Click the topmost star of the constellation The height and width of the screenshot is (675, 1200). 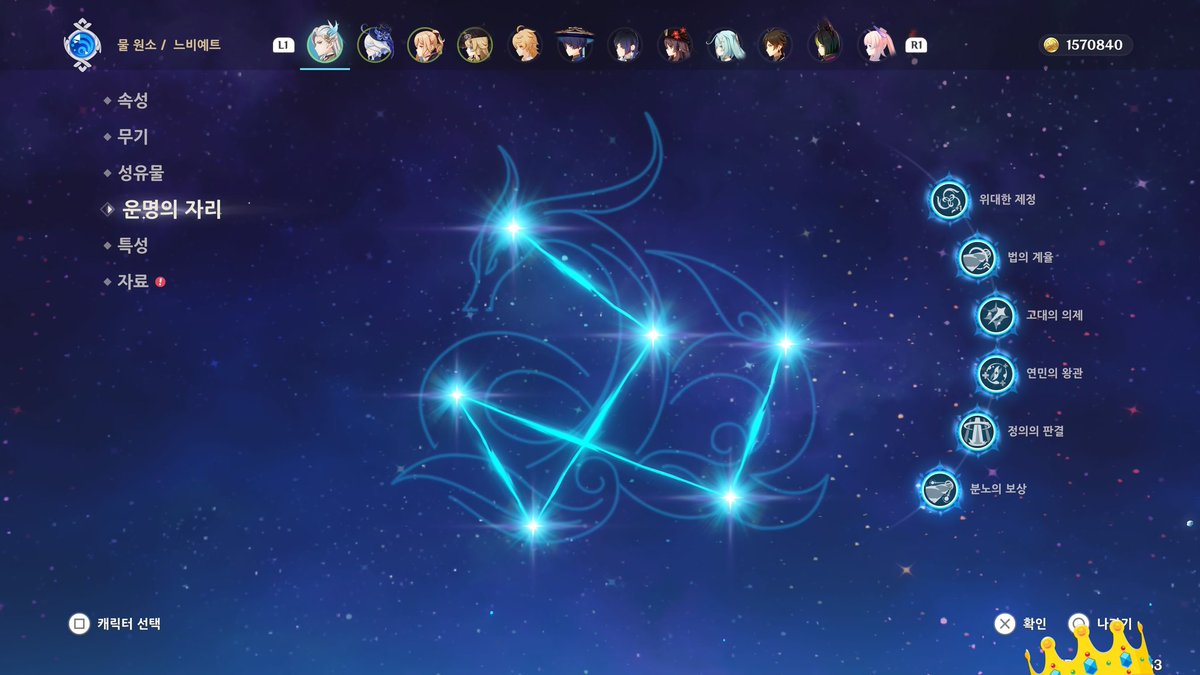click(x=513, y=228)
